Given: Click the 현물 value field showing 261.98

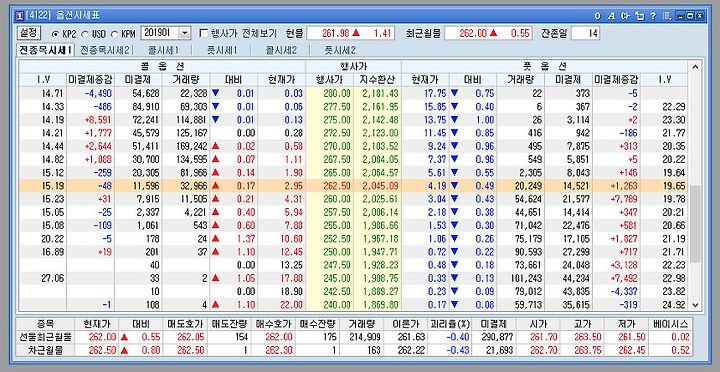Looking at the screenshot, I should click(350, 34).
